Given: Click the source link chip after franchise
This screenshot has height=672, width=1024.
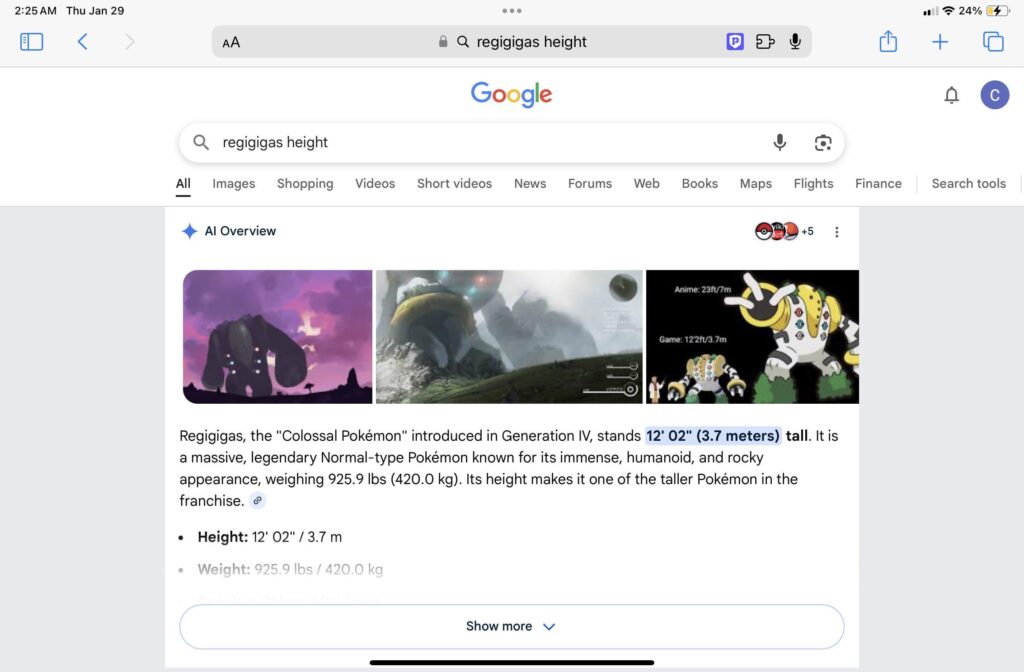Looking at the screenshot, I should coord(257,501).
